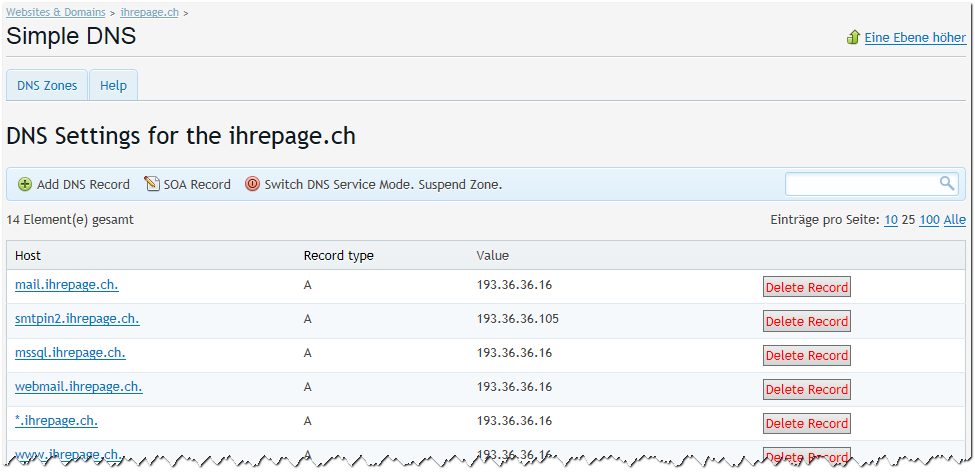Delete the mssql.ihrepage.ch. record

(x=806, y=355)
